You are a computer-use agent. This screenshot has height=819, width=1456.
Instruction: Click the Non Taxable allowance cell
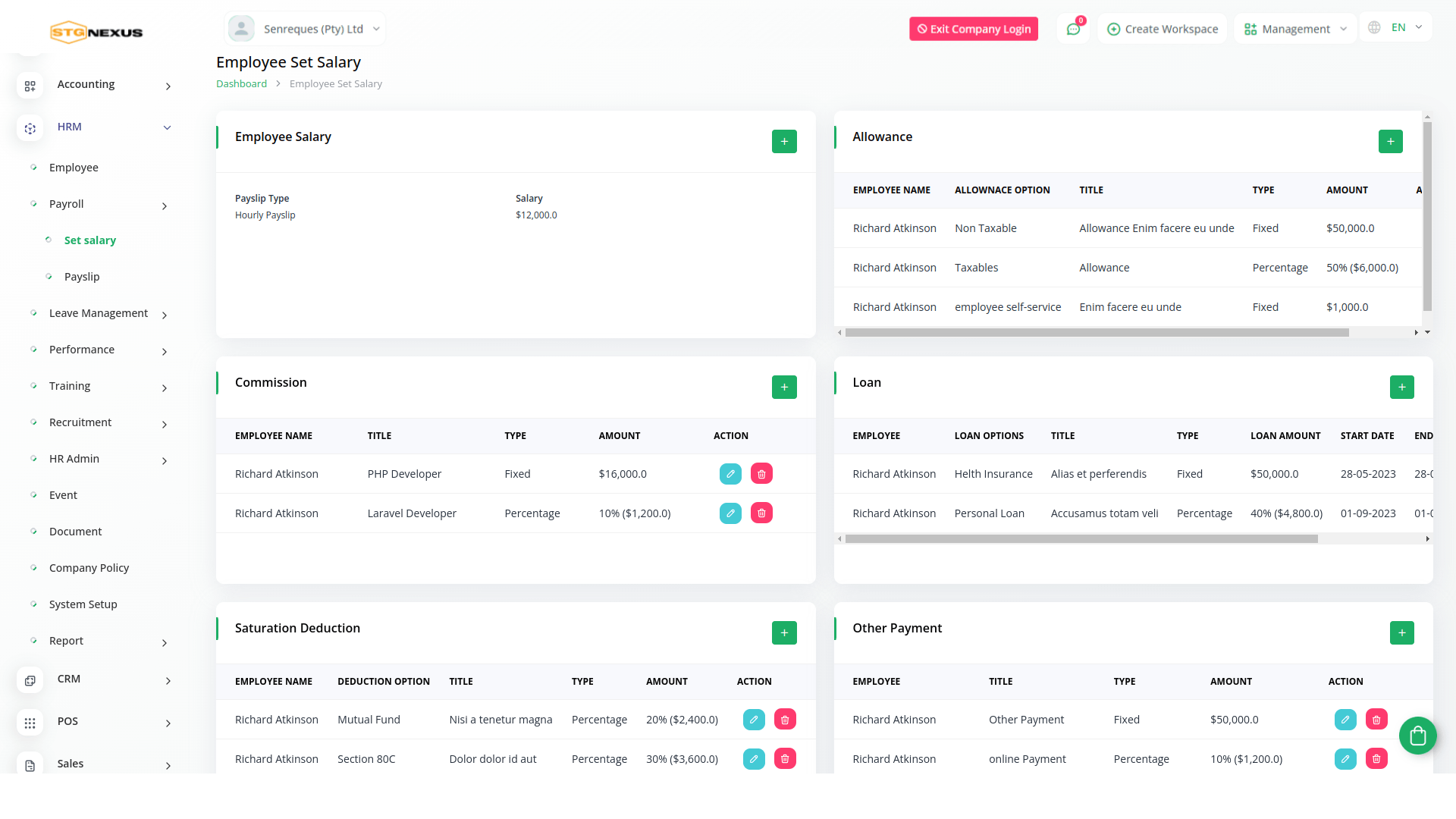[x=985, y=228]
